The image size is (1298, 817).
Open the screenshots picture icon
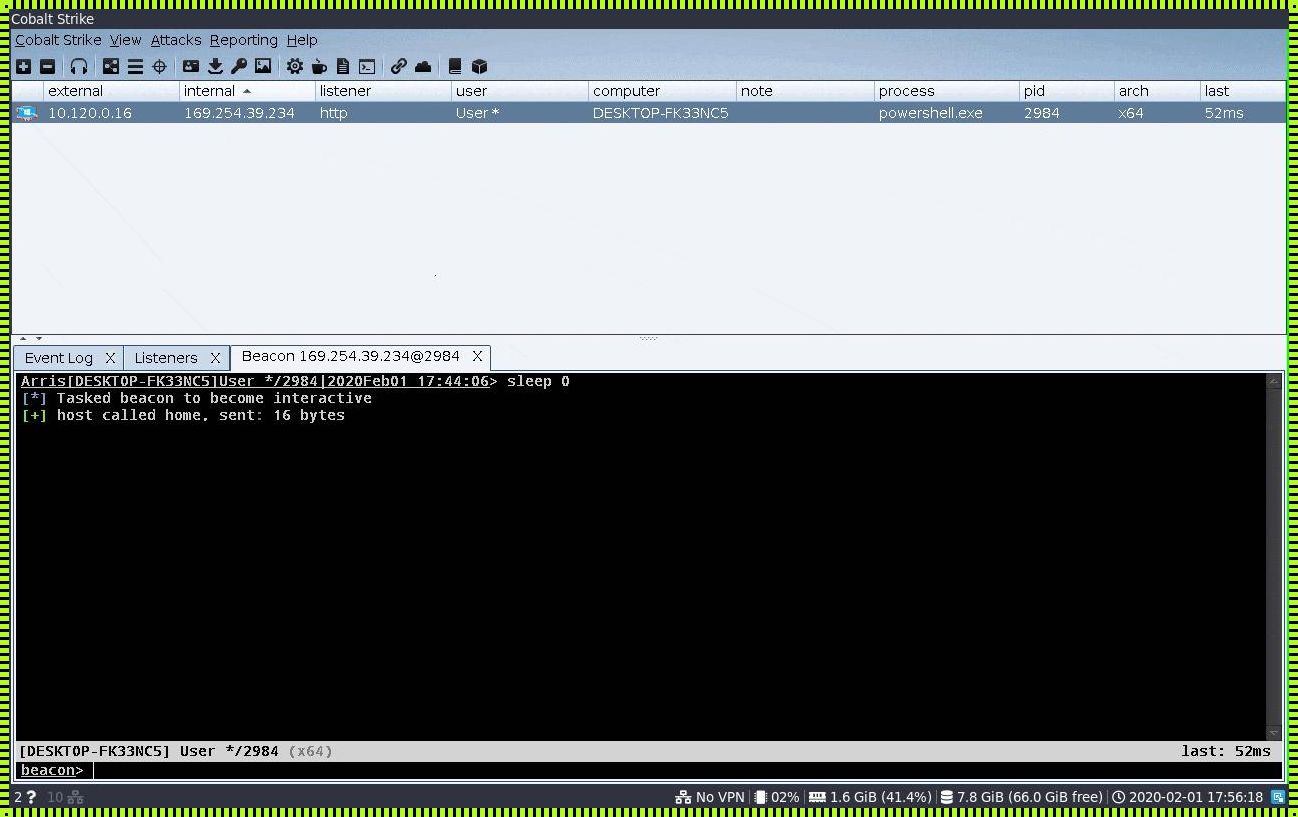263,66
